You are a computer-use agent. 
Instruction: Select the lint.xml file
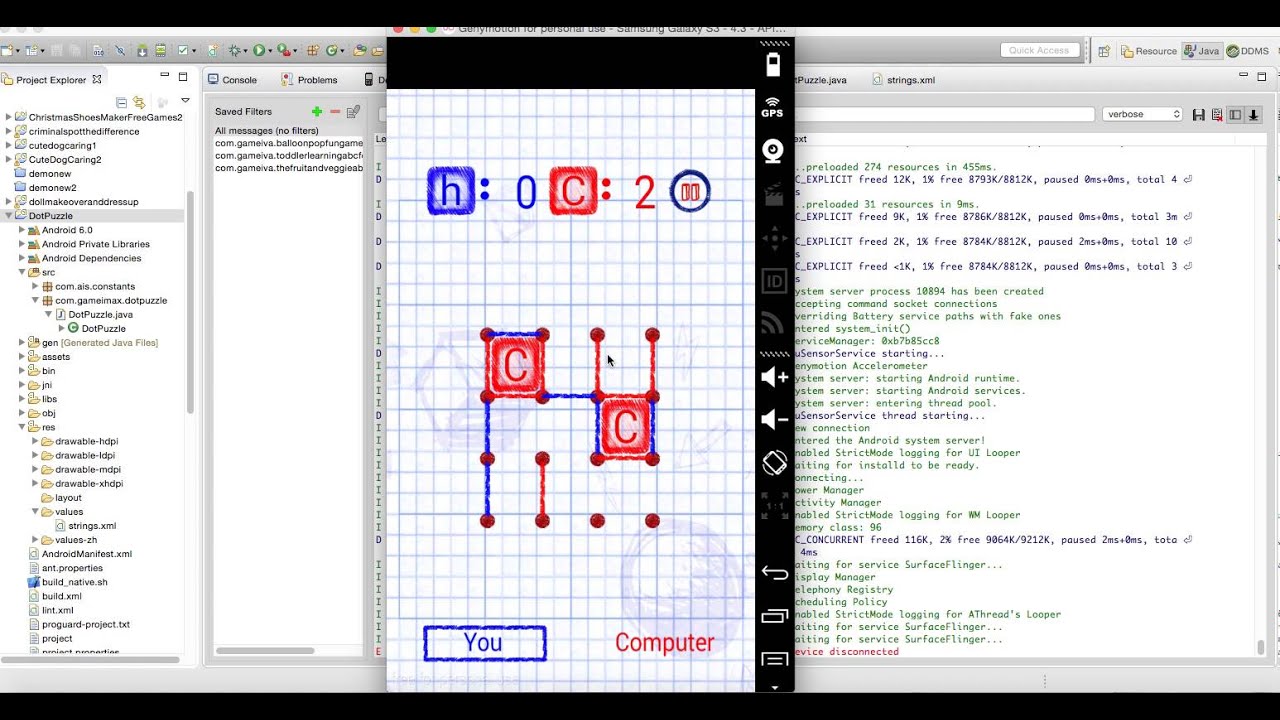click(x=50, y=610)
